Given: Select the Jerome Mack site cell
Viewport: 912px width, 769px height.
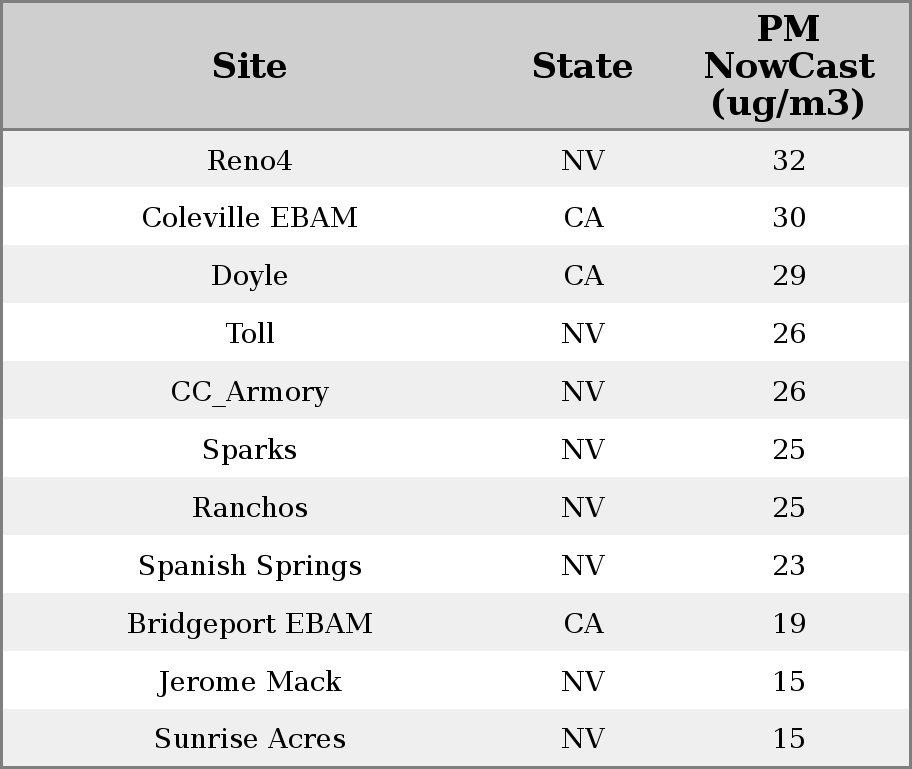Looking at the screenshot, I should coord(249,681).
